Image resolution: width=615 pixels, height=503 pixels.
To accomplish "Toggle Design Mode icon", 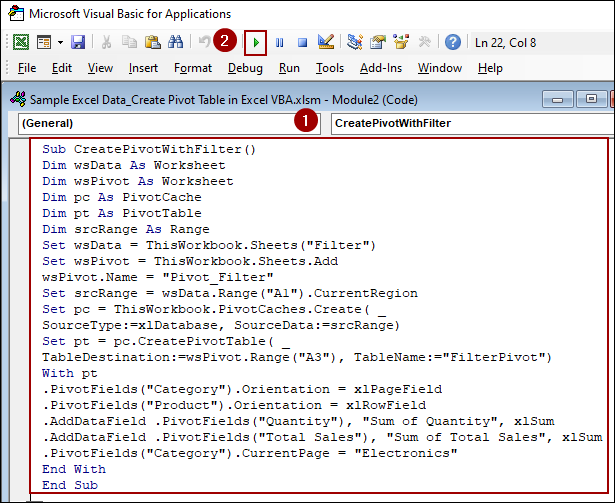I will point(325,42).
